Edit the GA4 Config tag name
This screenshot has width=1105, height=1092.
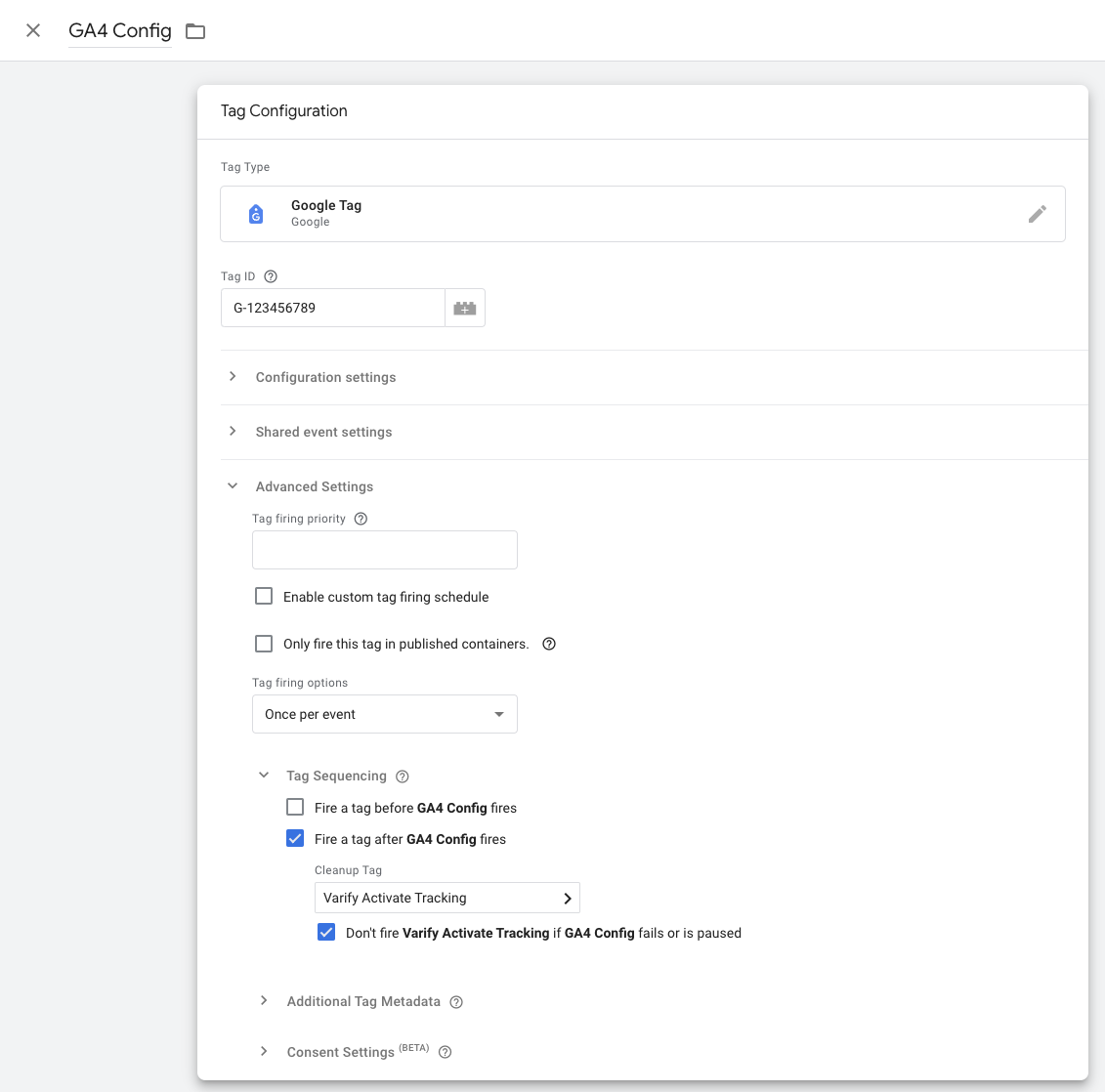(120, 30)
